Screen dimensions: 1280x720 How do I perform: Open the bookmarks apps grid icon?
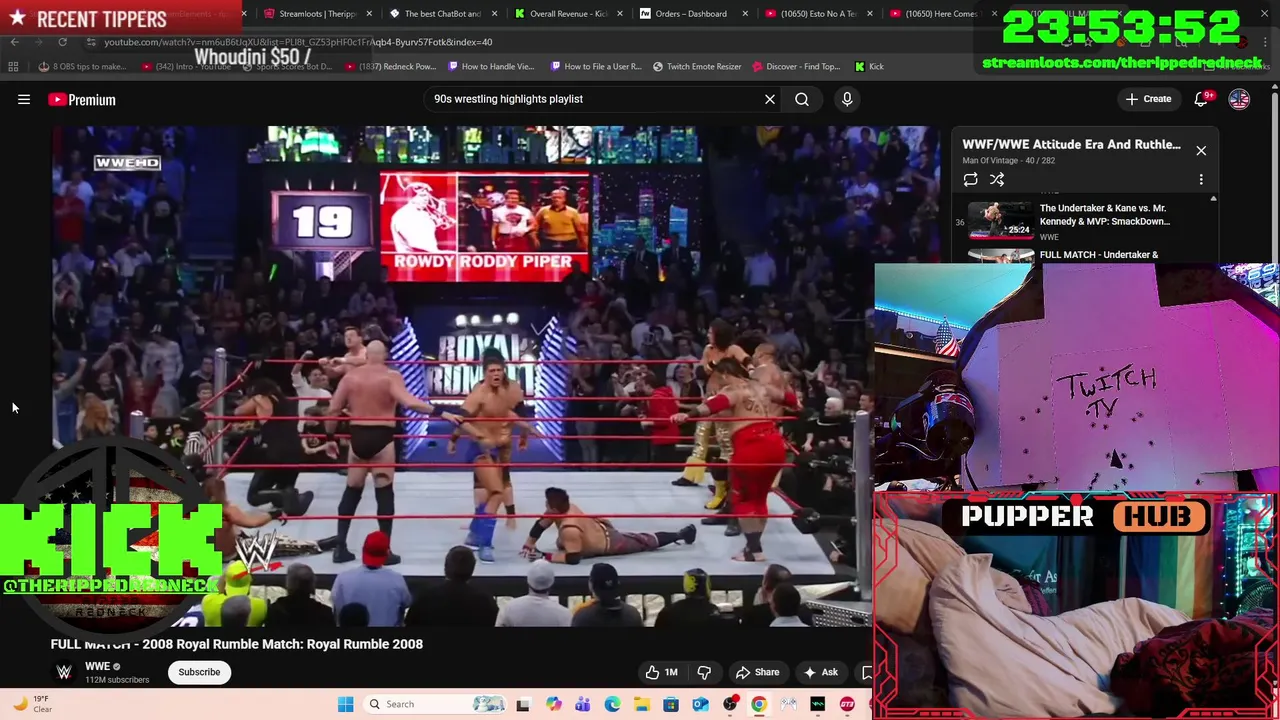tap(13, 66)
